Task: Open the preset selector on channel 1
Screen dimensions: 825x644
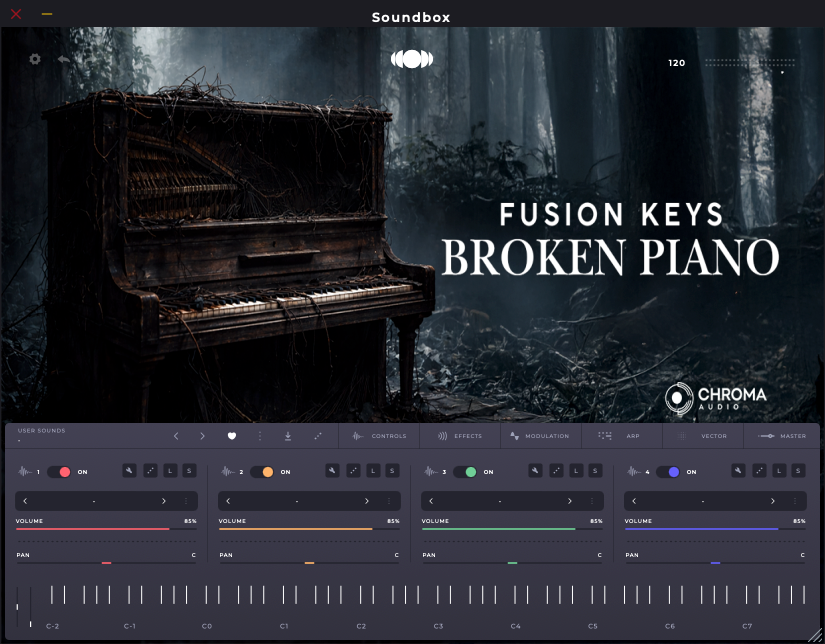Action: (95, 500)
